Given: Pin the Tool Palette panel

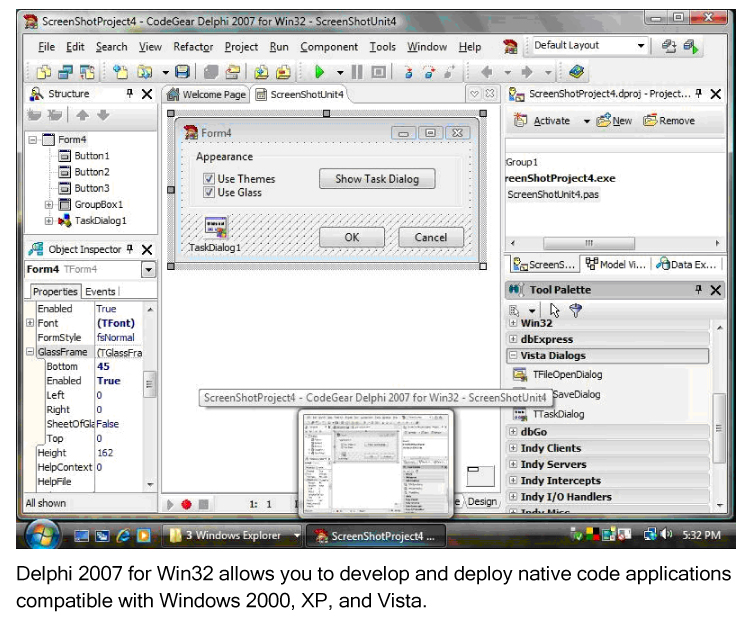Looking at the screenshot, I should (x=698, y=290).
